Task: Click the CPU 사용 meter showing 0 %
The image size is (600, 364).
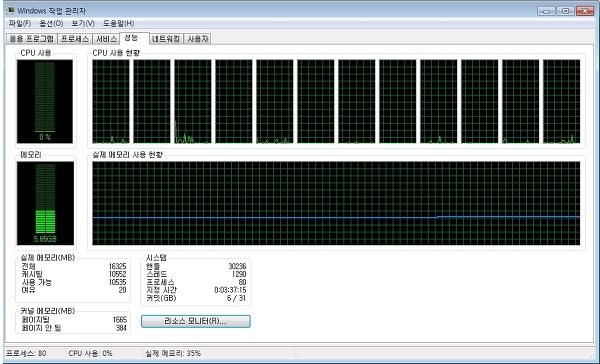Action: pyautogui.click(x=45, y=101)
